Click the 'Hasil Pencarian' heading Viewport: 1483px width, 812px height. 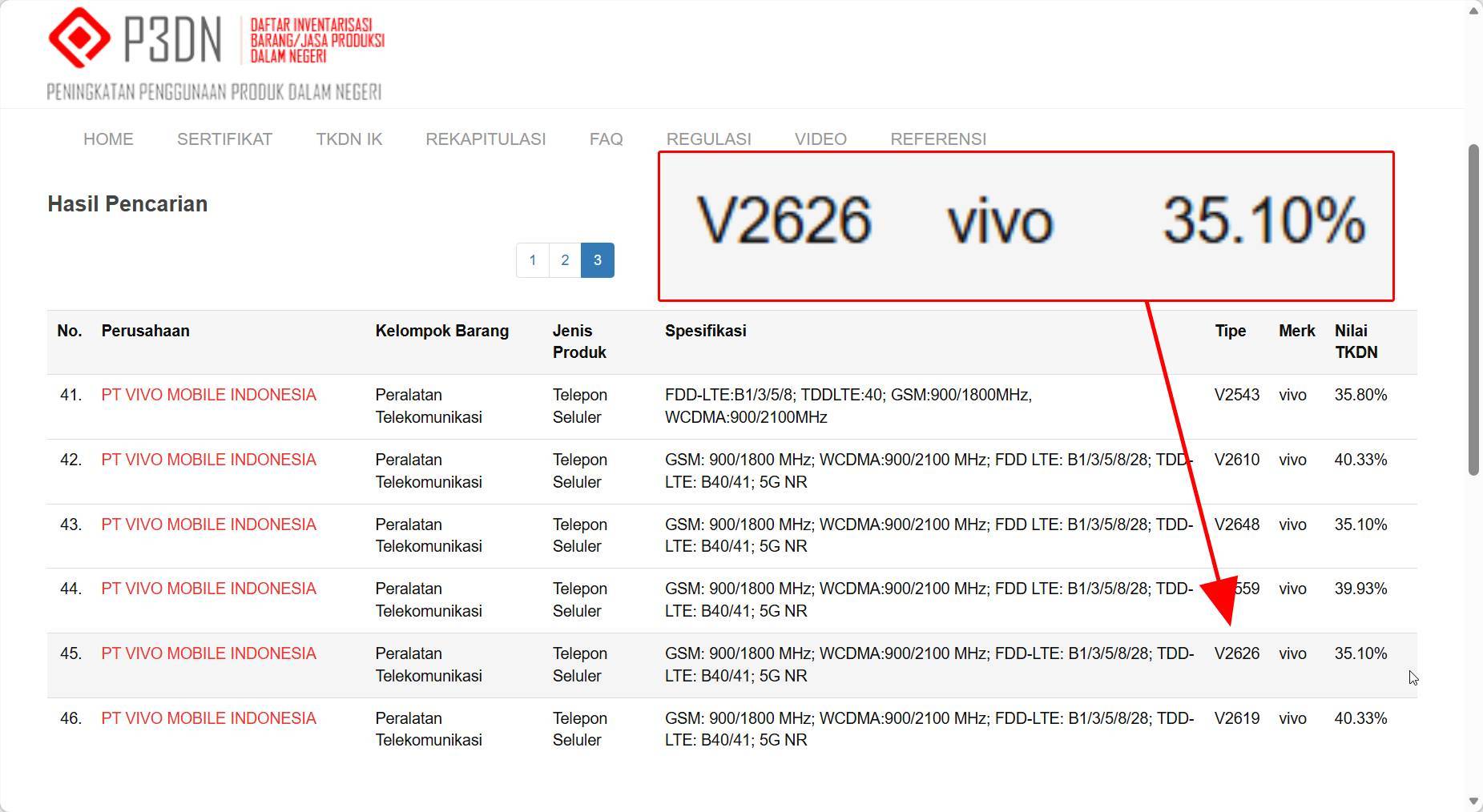(127, 204)
